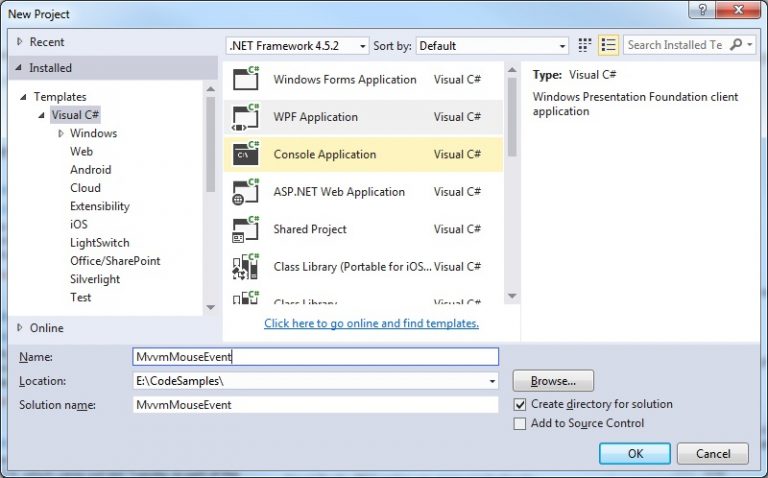
Task: Enable Create directory for solution checkbox
Action: 520,405
